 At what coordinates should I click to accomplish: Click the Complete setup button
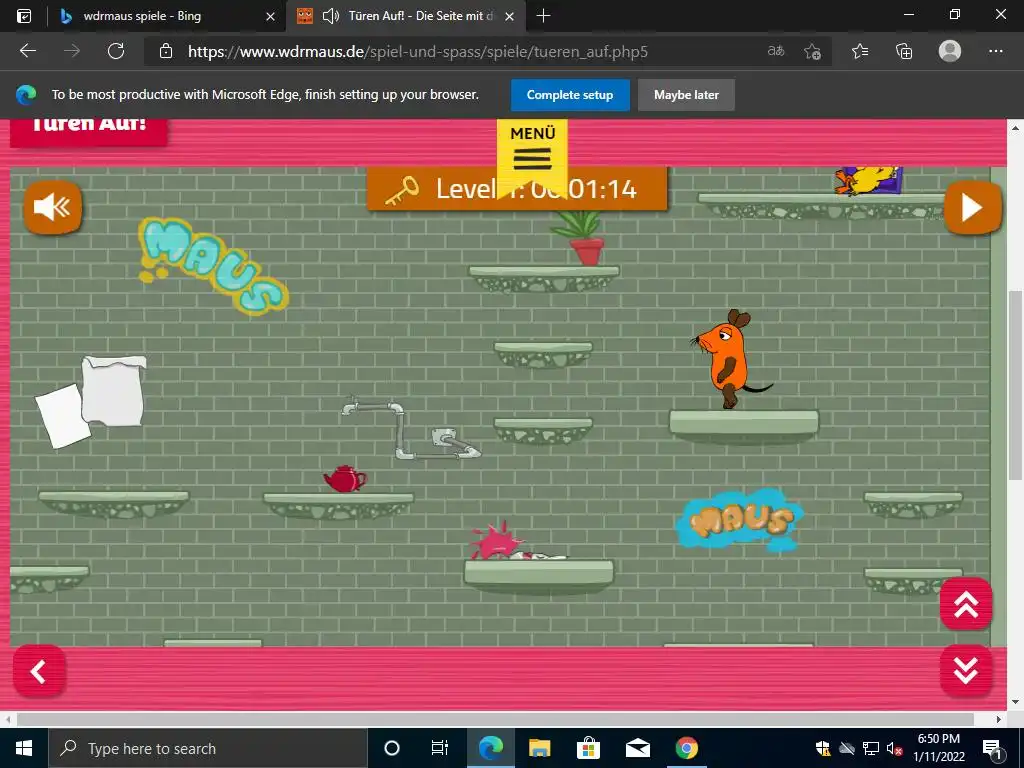[x=570, y=95]
